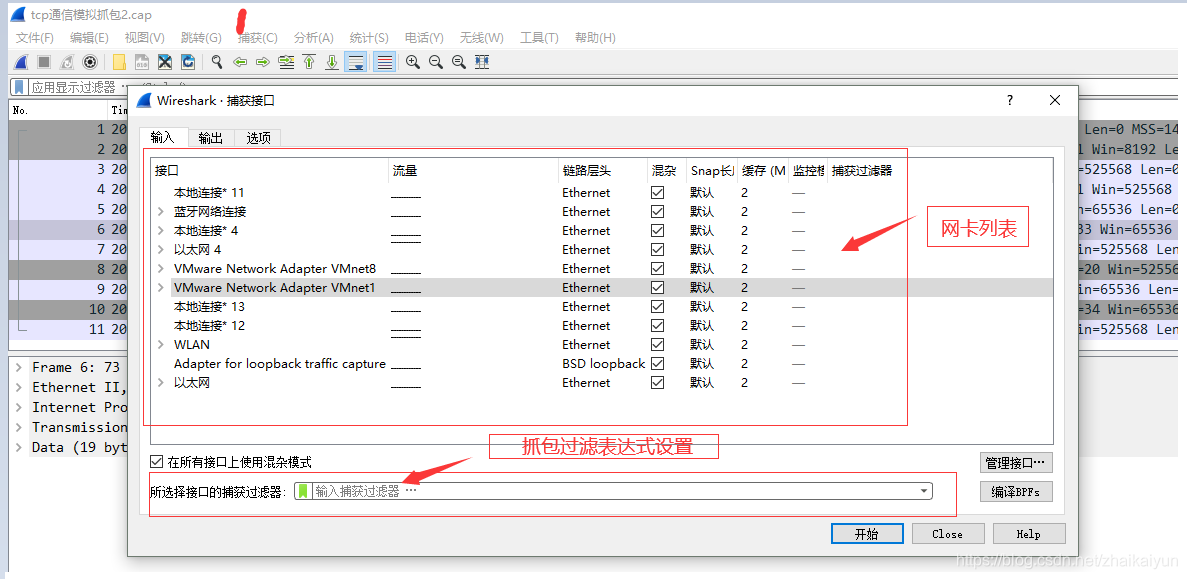Image resolution: width=1187 pixels, height=579 pixels.
Task: Click the zoom in toolbar icon
Action: [x=413, y=62]
